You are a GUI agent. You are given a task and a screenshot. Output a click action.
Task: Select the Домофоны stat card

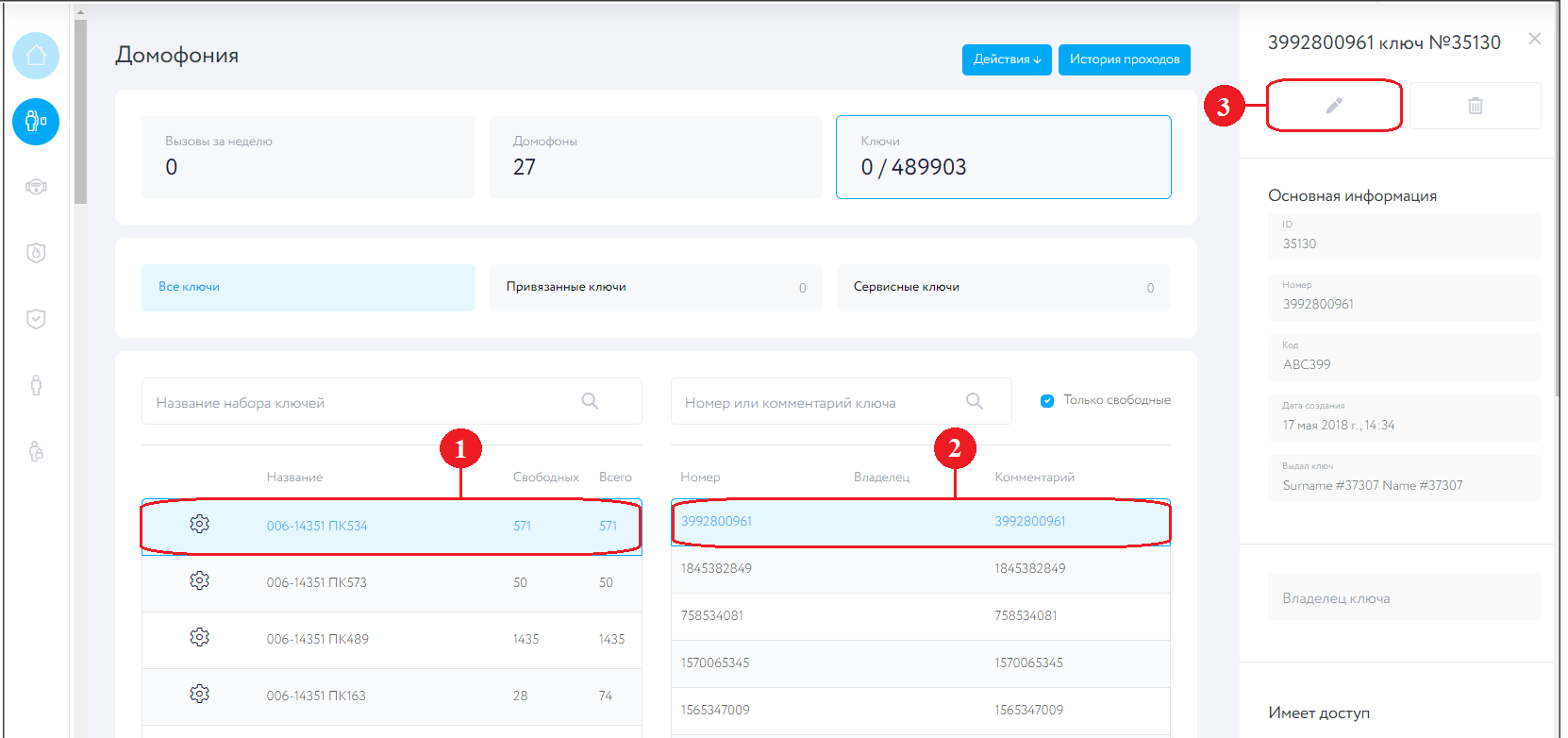pos(656,157)
